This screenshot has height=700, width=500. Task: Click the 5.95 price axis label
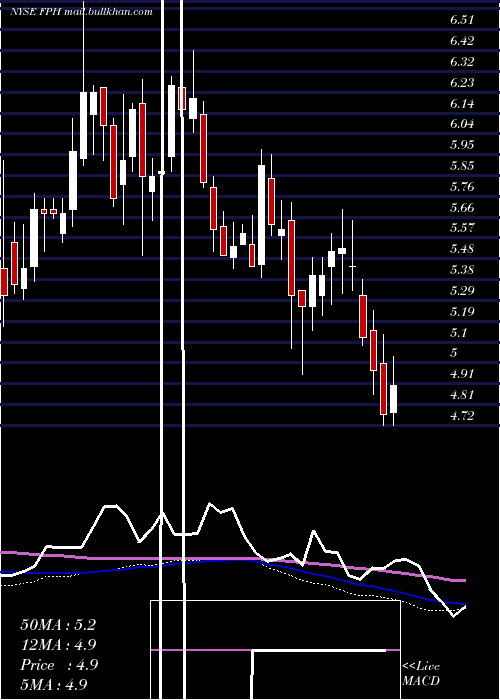point(462,145)
